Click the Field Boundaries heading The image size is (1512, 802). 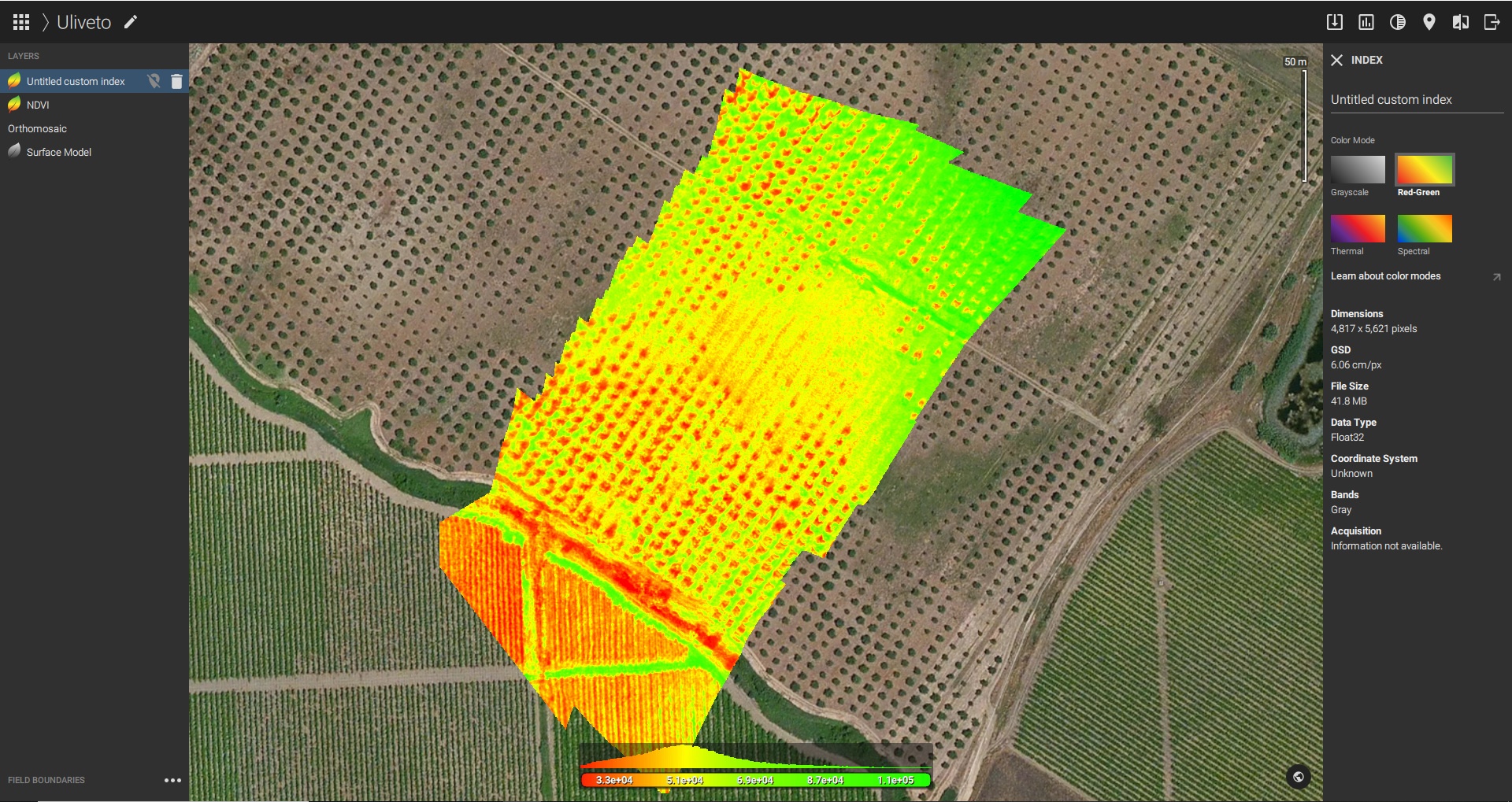click(x=46, y=780)
